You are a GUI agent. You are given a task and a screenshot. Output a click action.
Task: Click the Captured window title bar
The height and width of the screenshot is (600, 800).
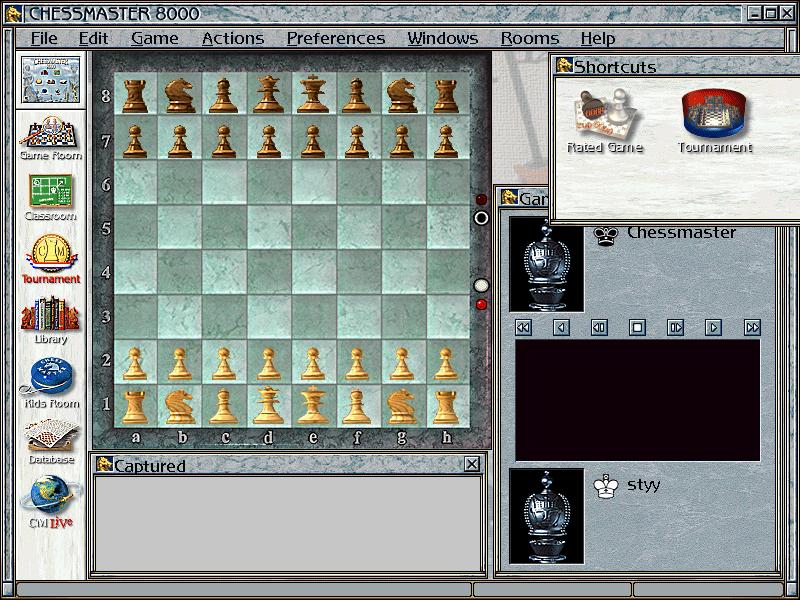[289, 464]
